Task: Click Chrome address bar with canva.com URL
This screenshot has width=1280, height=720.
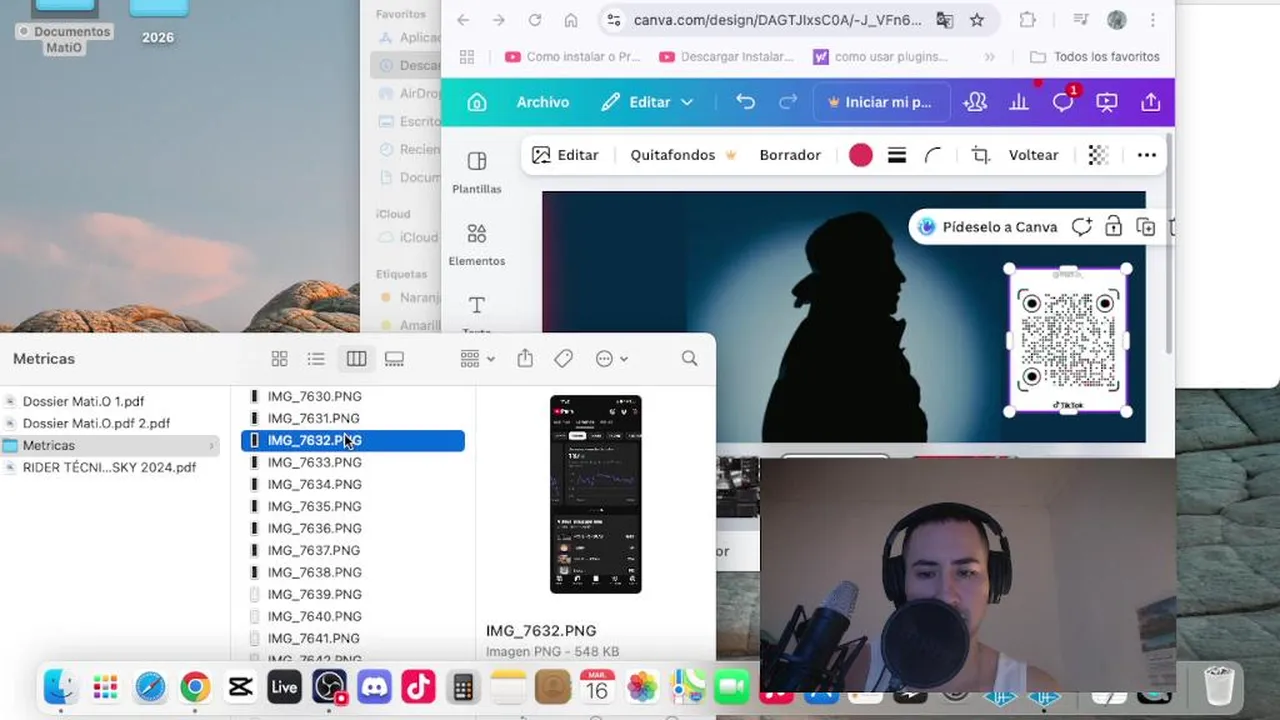Action: [x=777, y=20]
